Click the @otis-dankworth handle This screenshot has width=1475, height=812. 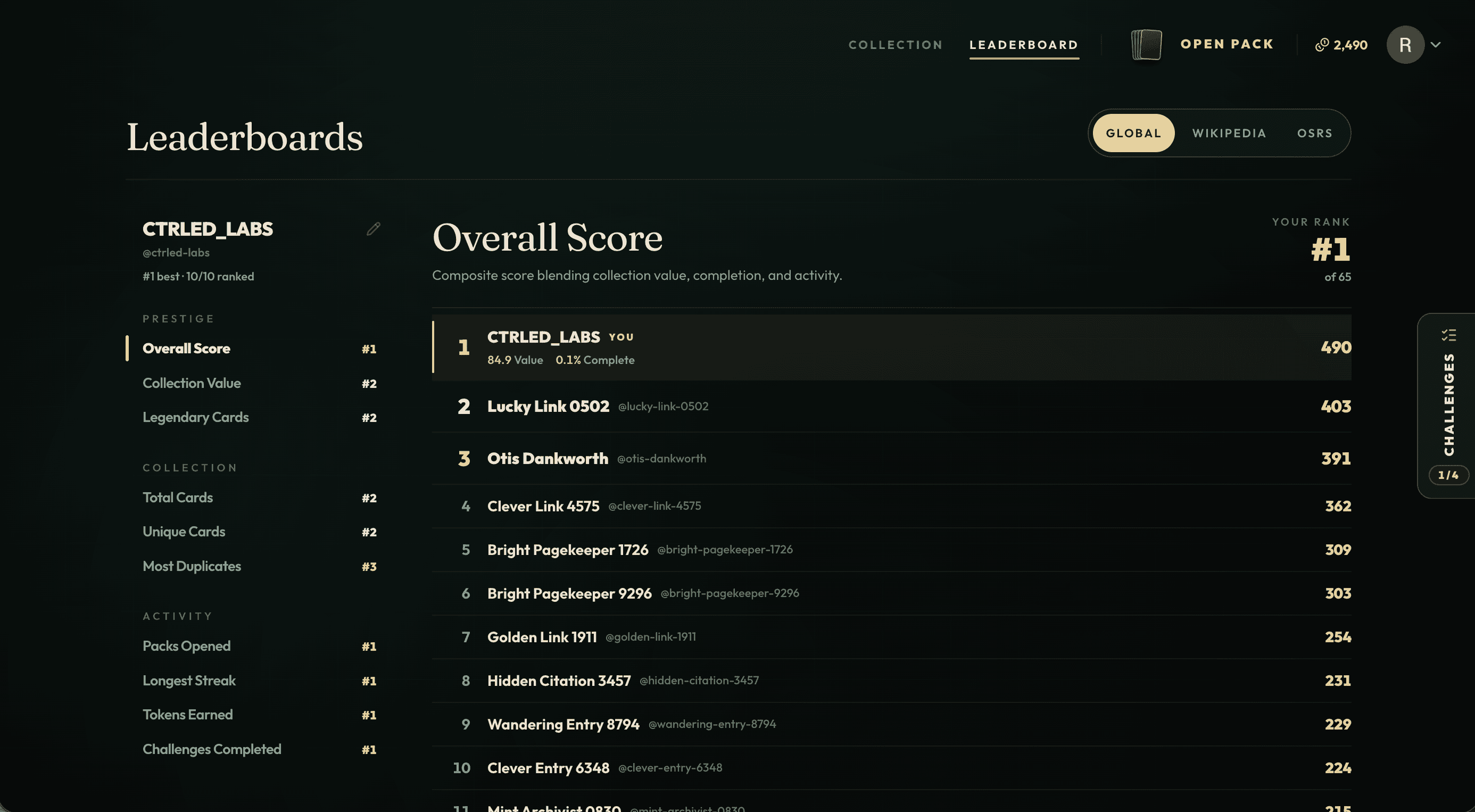[x=661, y=459]
